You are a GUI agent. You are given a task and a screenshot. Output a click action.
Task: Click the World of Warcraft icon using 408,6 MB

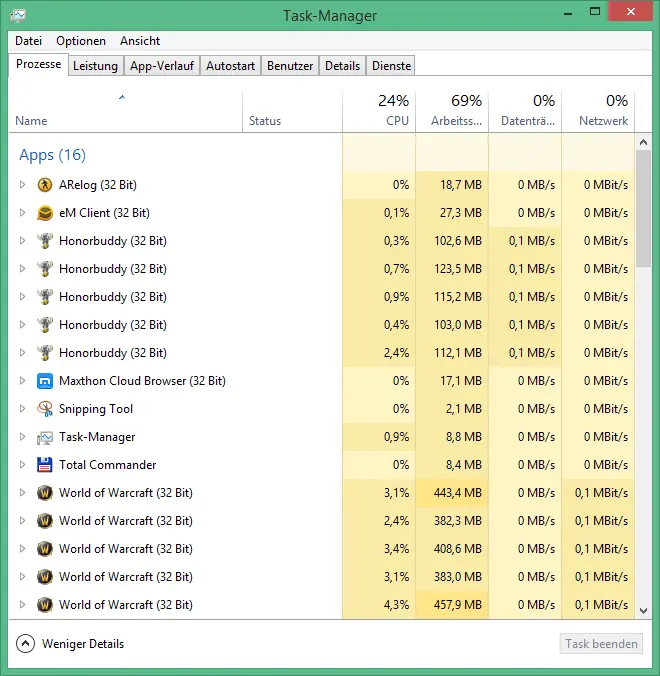pos(45,549)
